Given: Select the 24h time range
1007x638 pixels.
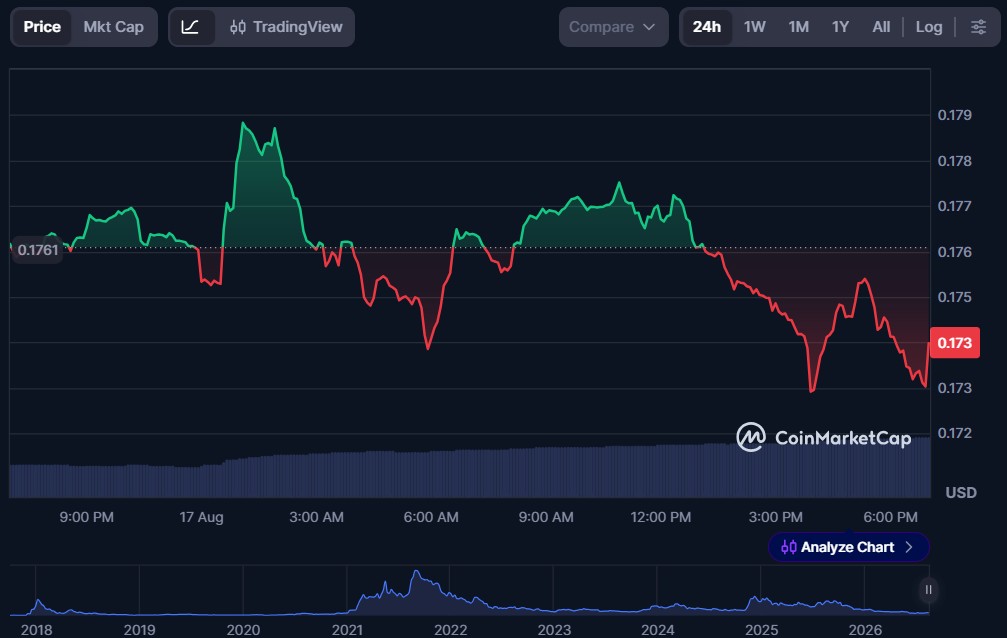Looking at the screenshot, I should [x=706, y=27].
